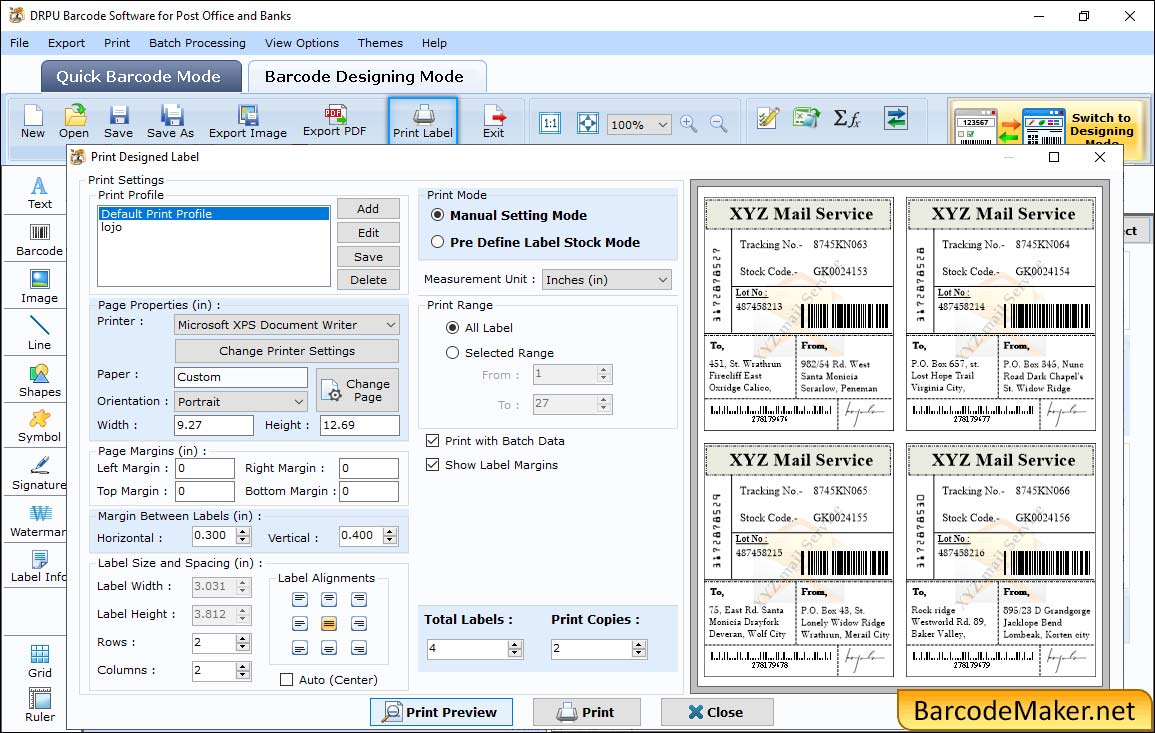The image size is (1155, 733).
Task: Open a file with the Open icon
Action: 74,121
